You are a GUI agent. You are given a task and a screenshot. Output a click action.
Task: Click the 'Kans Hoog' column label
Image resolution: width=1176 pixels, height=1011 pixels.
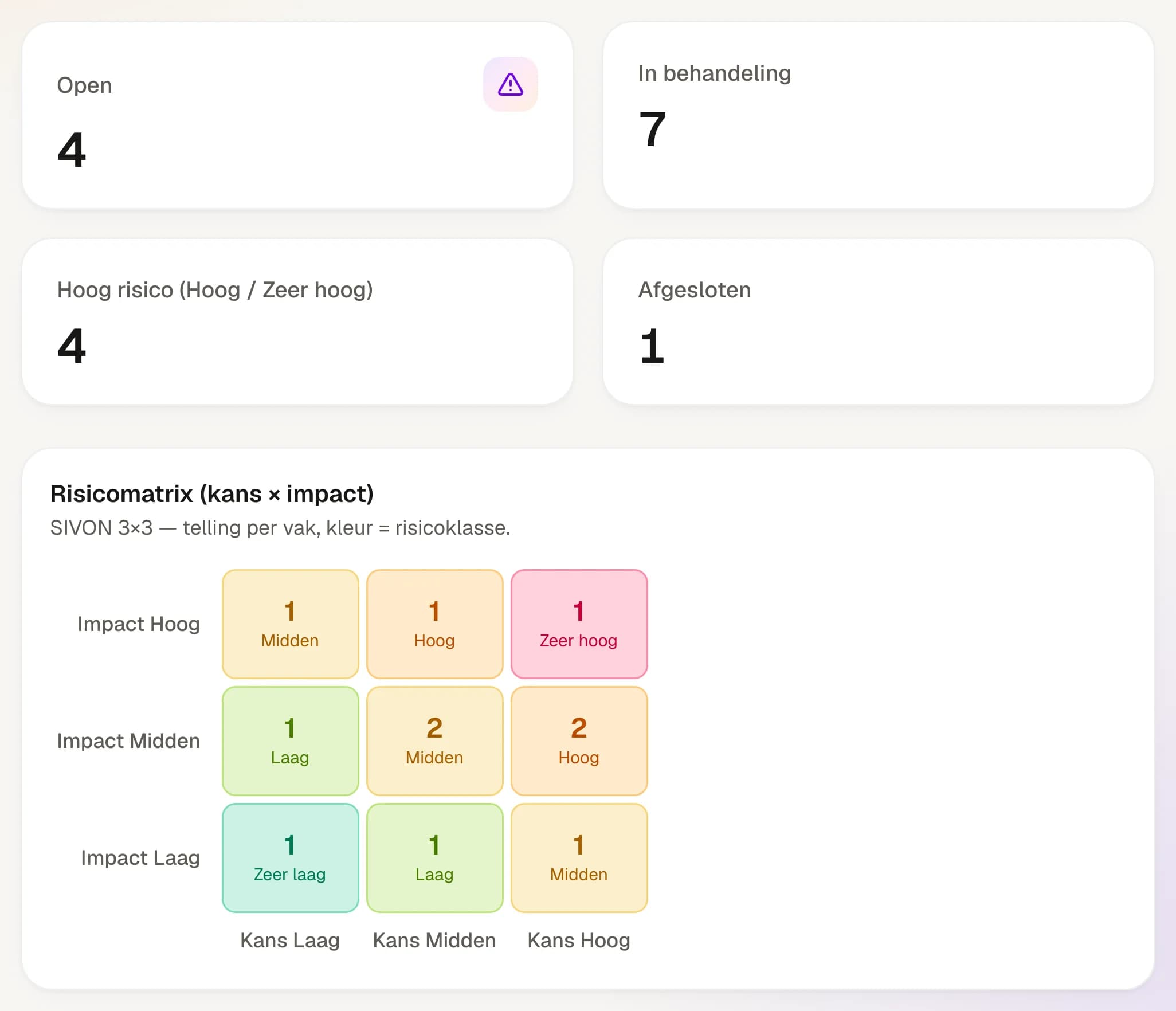(x=579, y=940)
